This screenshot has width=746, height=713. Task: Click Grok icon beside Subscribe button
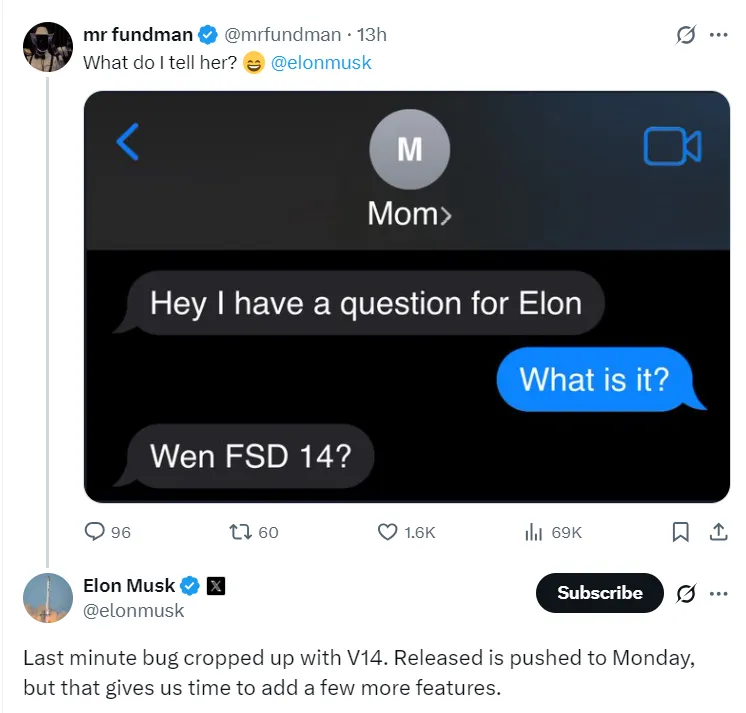686,593
